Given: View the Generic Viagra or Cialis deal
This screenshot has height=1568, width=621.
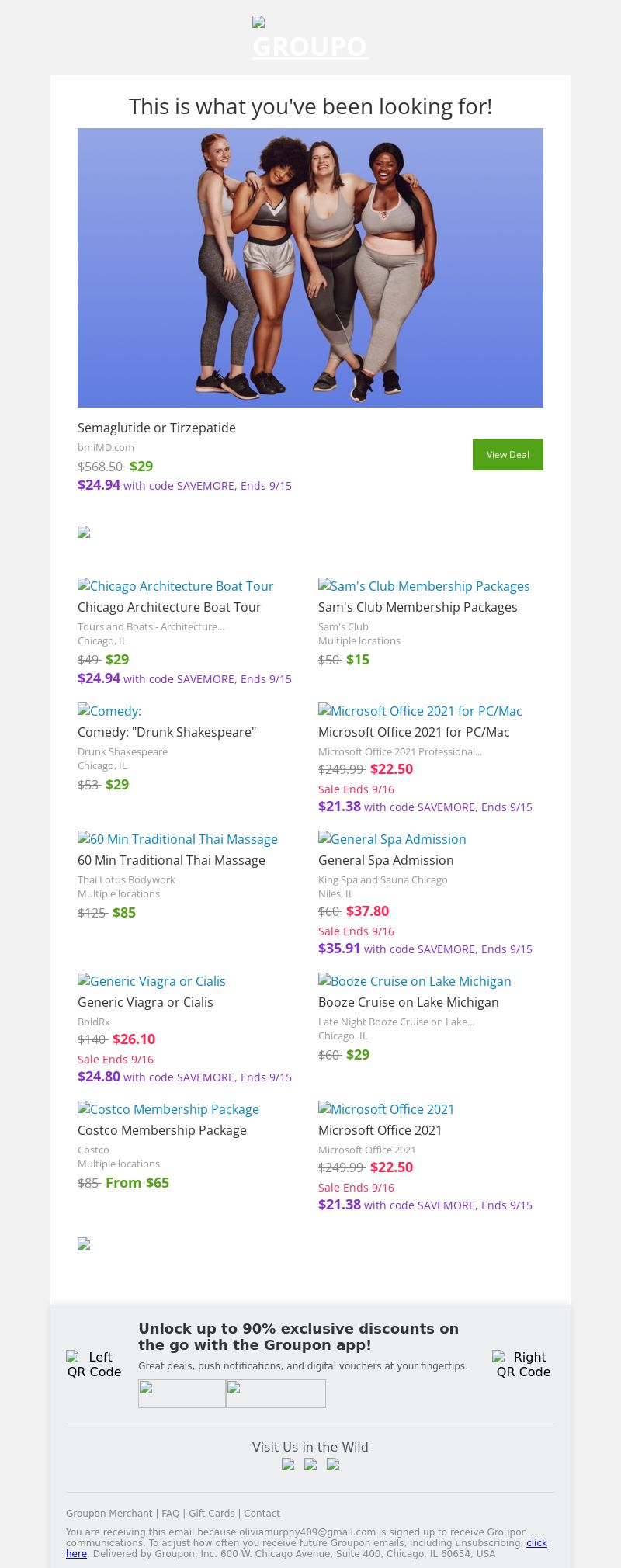Looking at the screenshot, I should point(151,981).
